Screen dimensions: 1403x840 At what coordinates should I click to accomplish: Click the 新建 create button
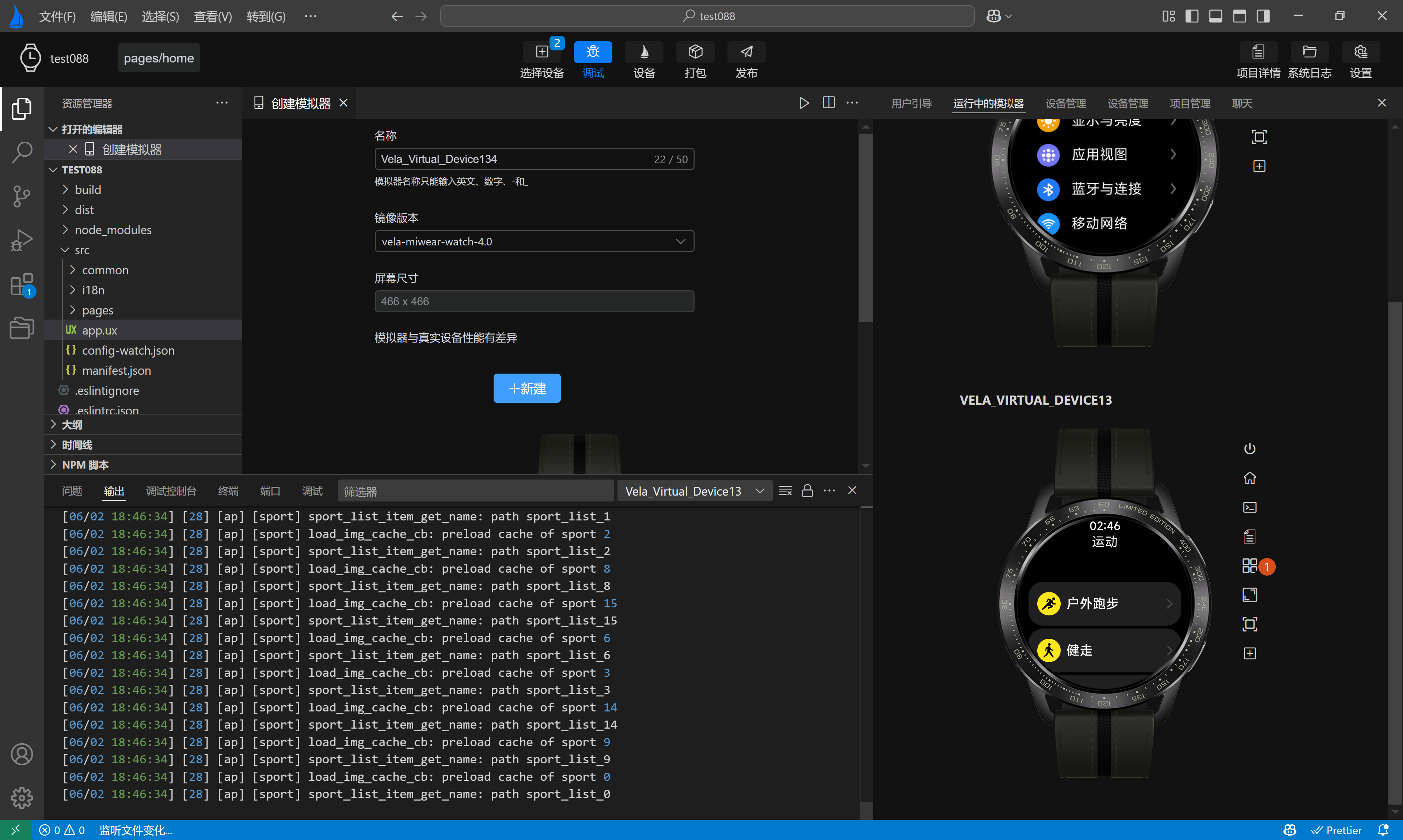pyautogui.click(x=526, y=388)
